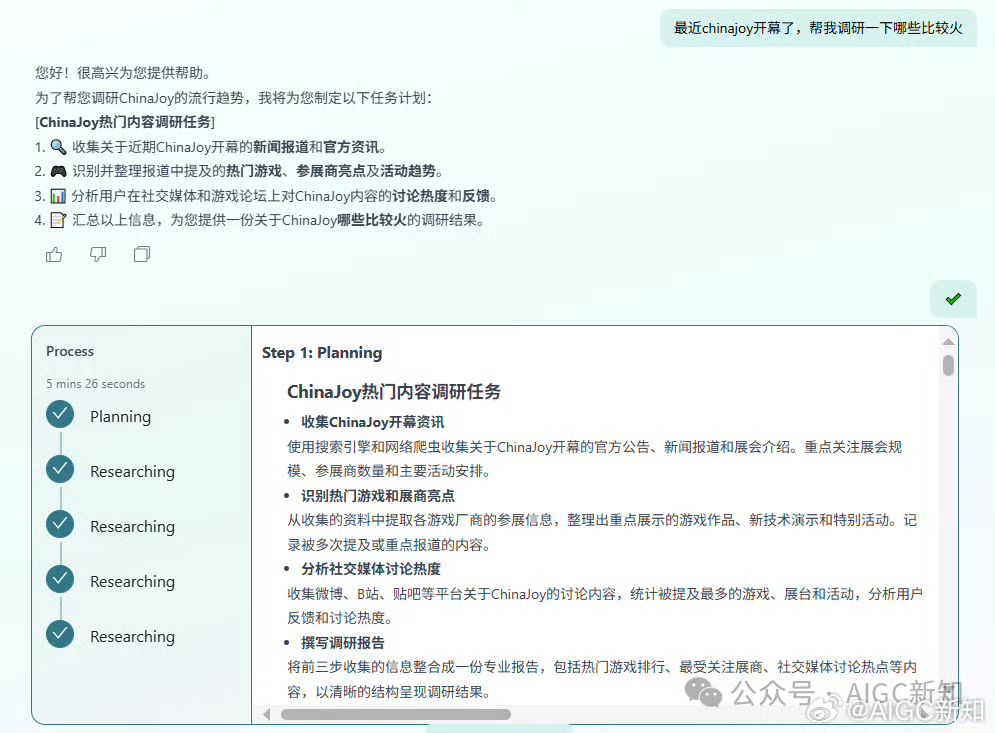
Task: Click the third Researching check circle
Action: tap(60, 579)
